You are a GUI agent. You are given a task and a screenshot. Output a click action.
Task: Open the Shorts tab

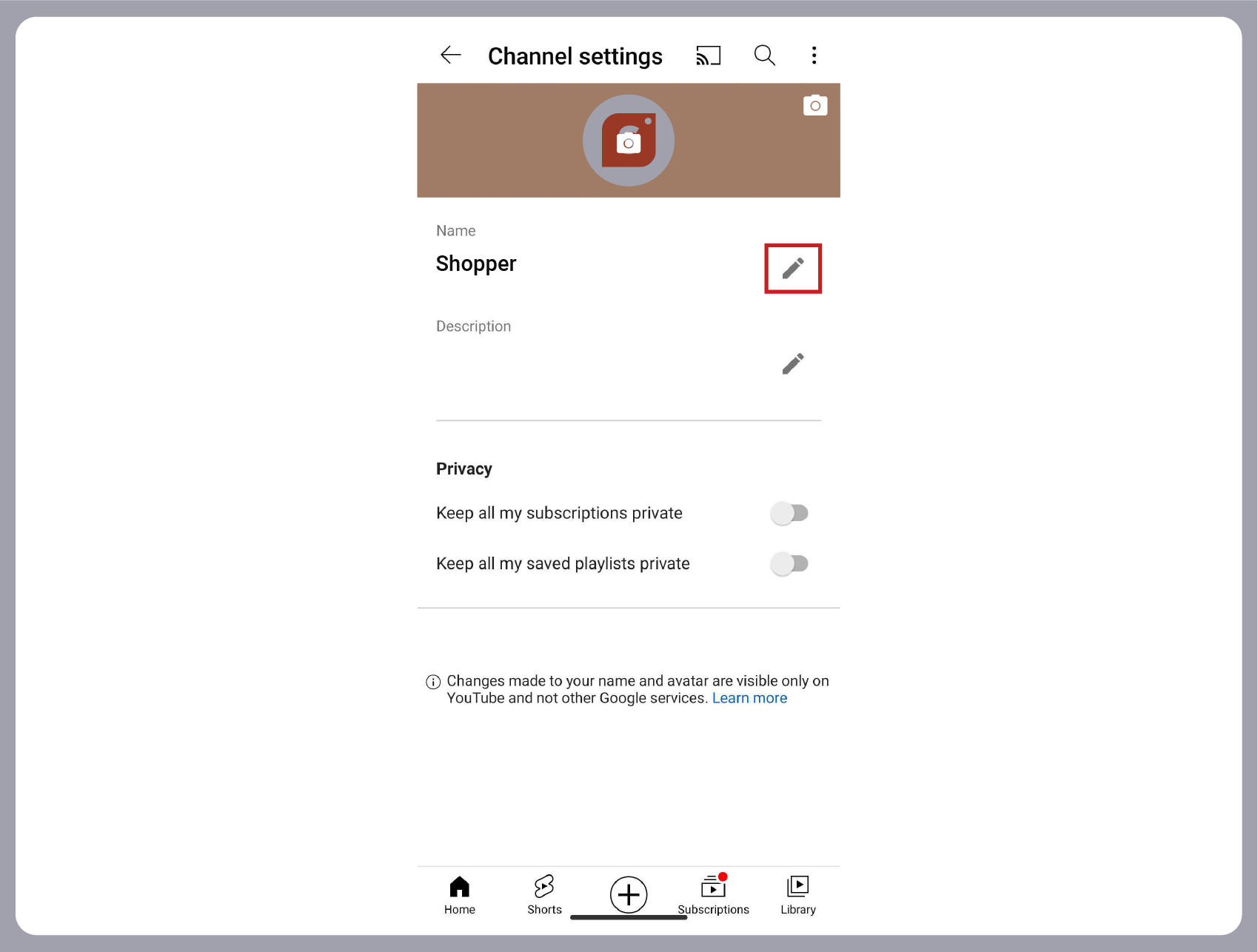(544, 895)
